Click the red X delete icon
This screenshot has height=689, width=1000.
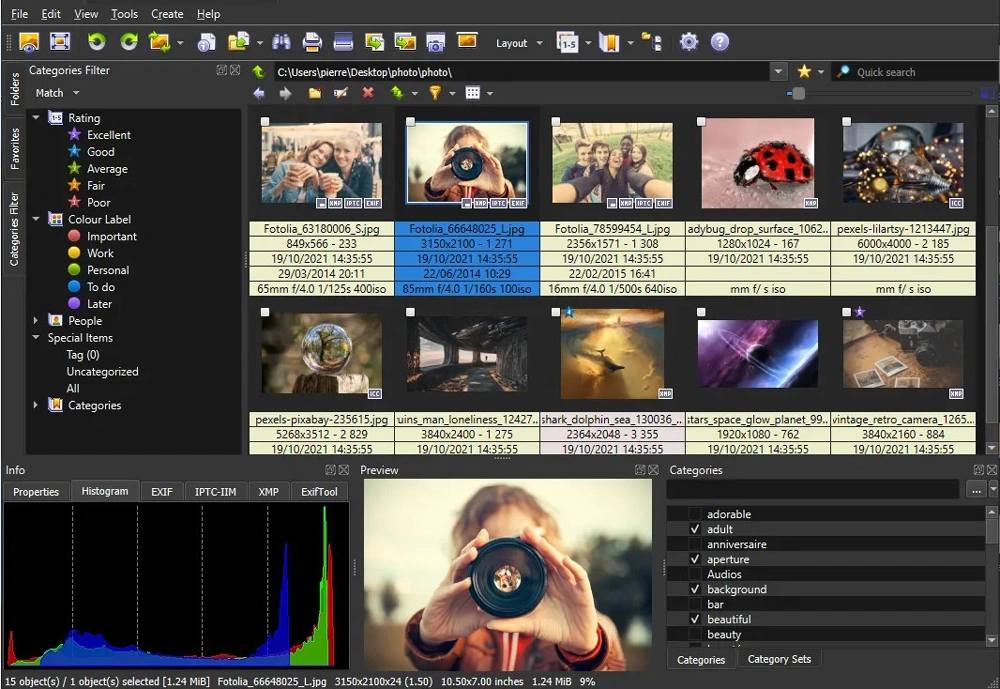click(x=368, y=93)
